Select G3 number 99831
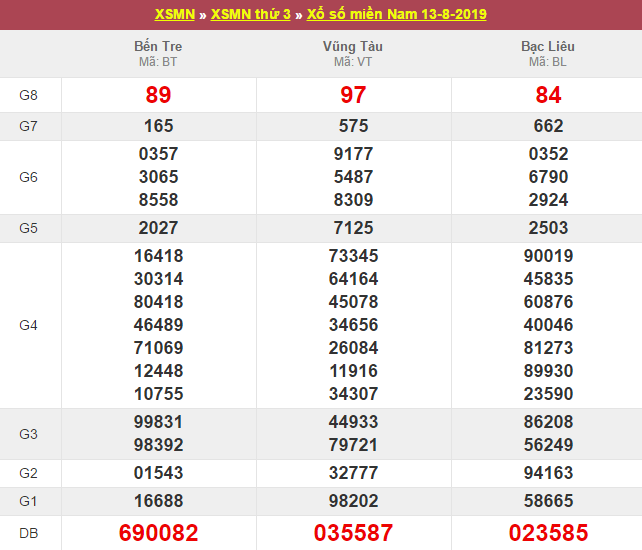The image size is (642, 550). coord(158,422)
